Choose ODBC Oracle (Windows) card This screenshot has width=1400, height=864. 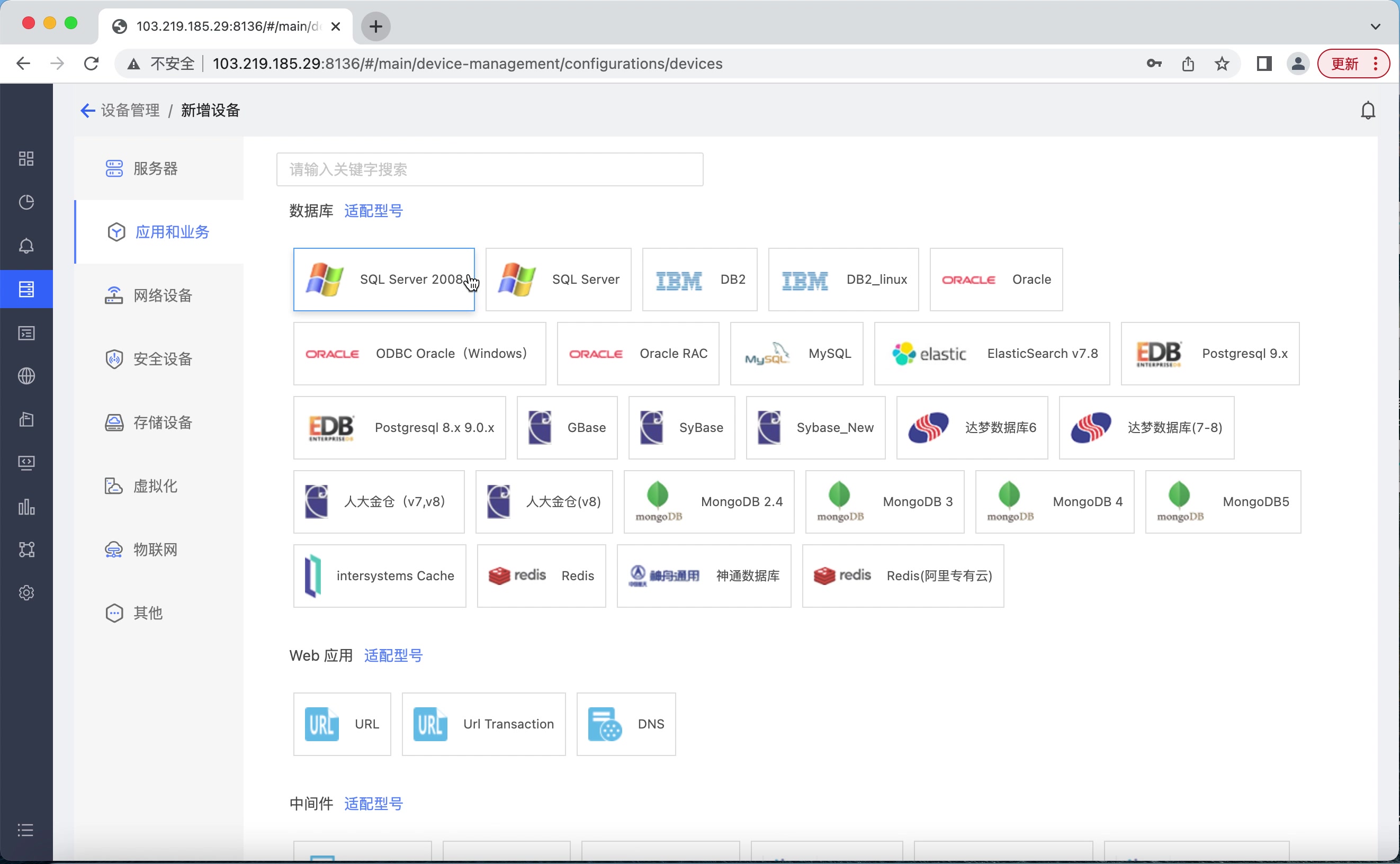pyautogui.click(x=419, y=354)
